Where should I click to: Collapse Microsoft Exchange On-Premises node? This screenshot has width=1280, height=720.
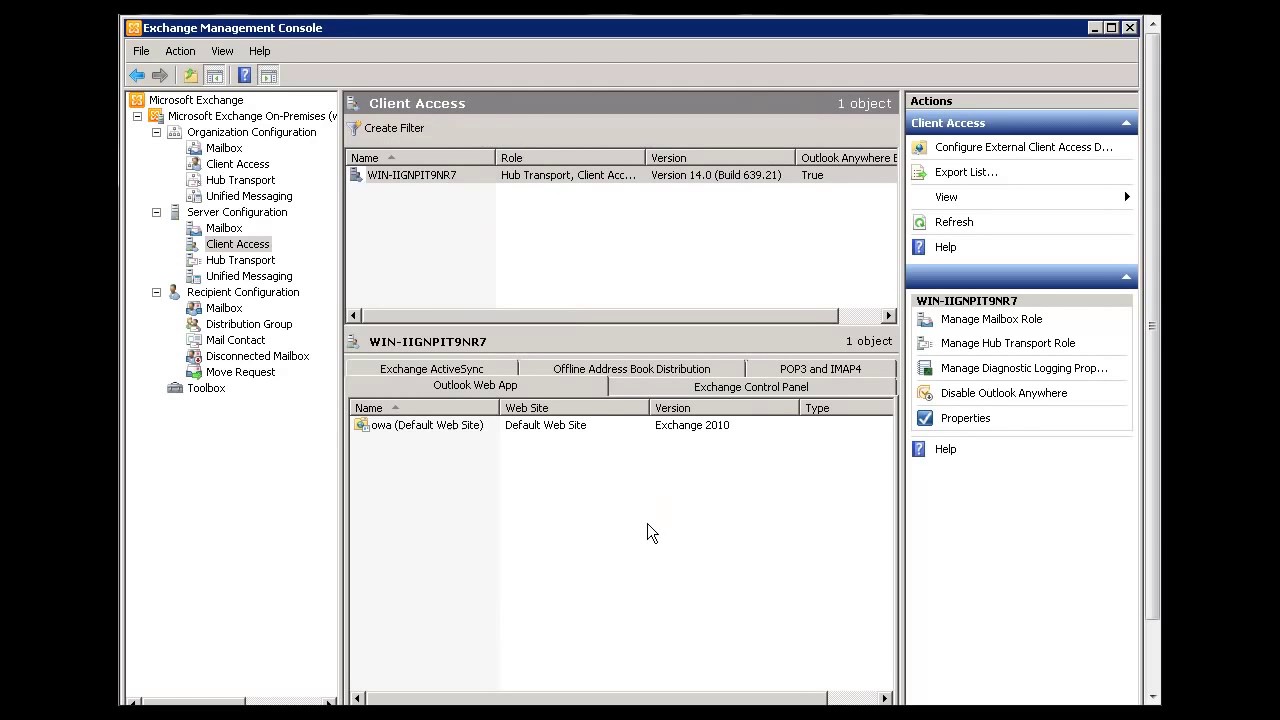[x=138, y=116]
